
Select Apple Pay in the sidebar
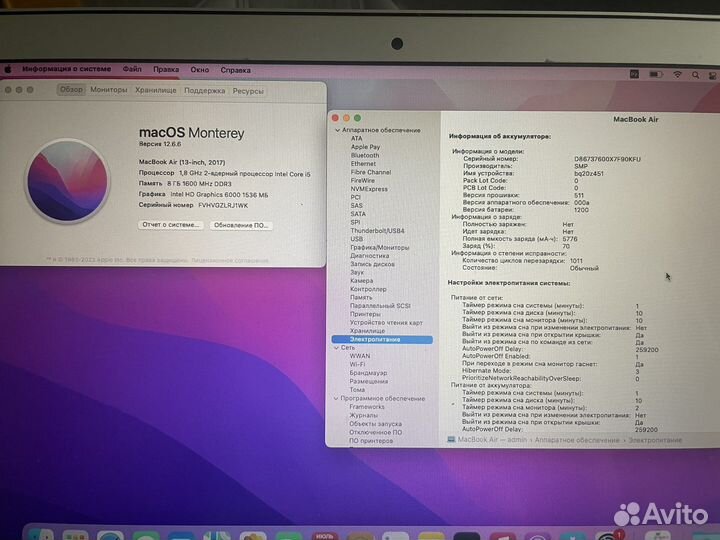pos(366,147)
